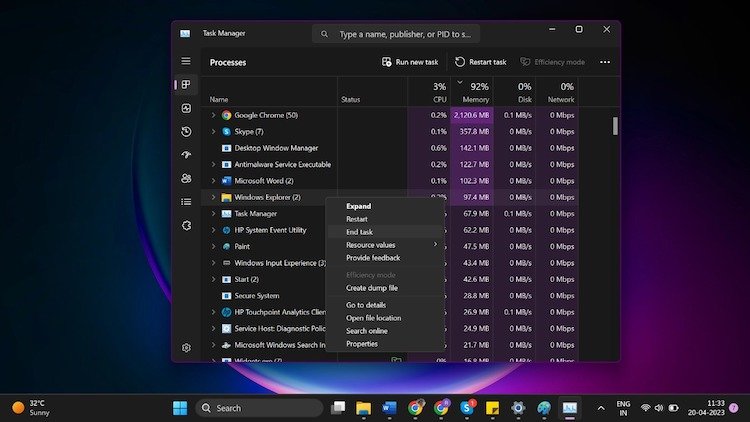Open File Explorer from the taskbar
This screenshot has height=422, width=750.
(364, 408)
